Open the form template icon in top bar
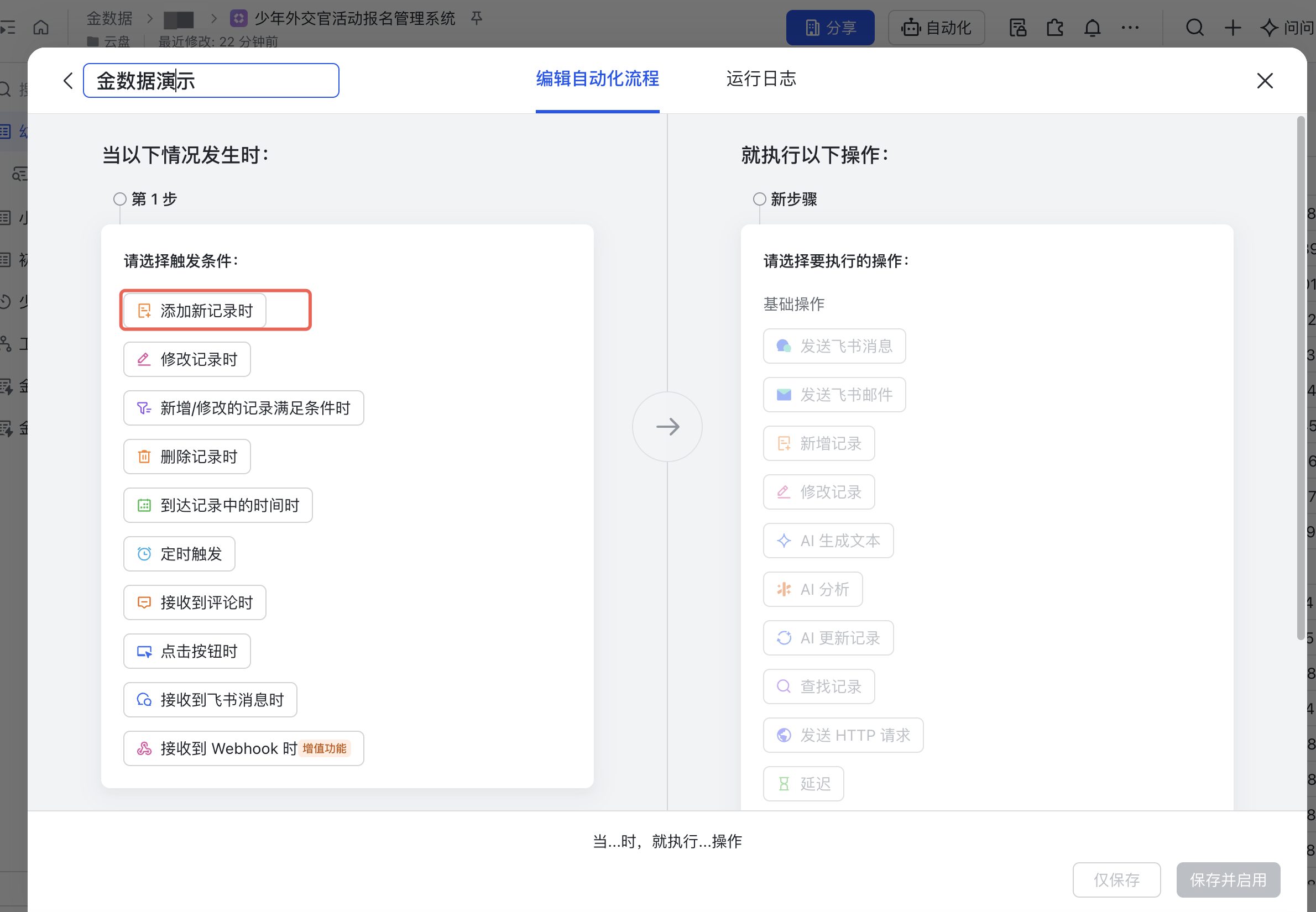Image resolution: width=1316 pixels, height=912 pixels. [1017, 28]
